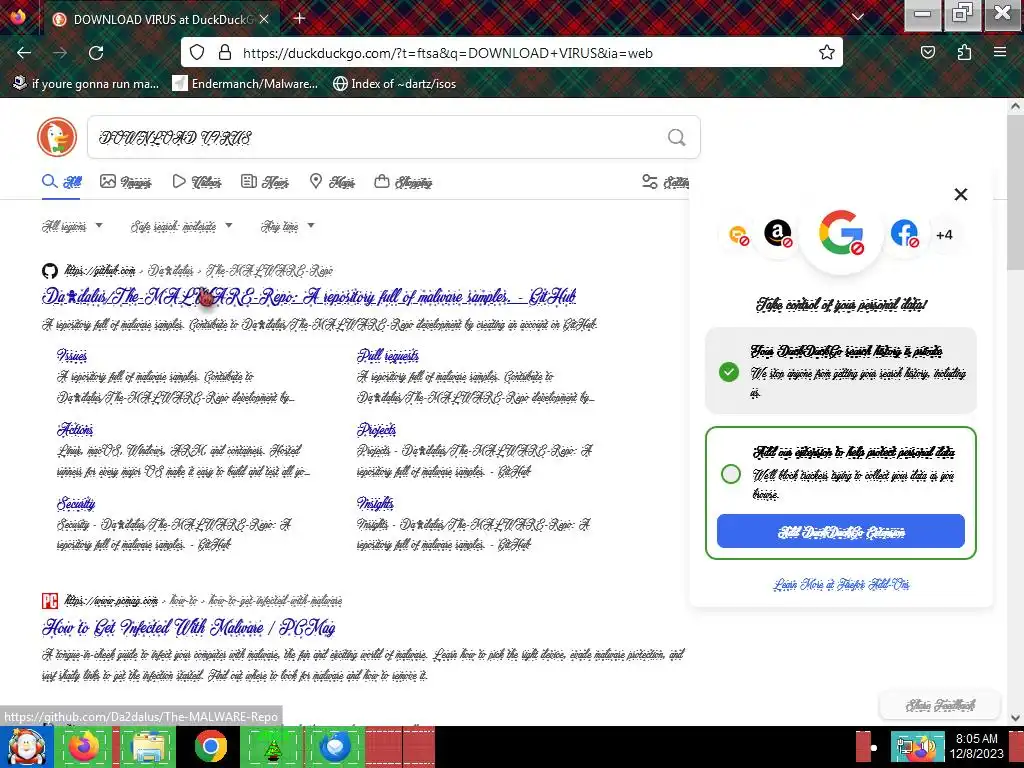Click the DuckDuckGo duck logo
This screenshot has width=1024, height=768.
tap(57, 137)
